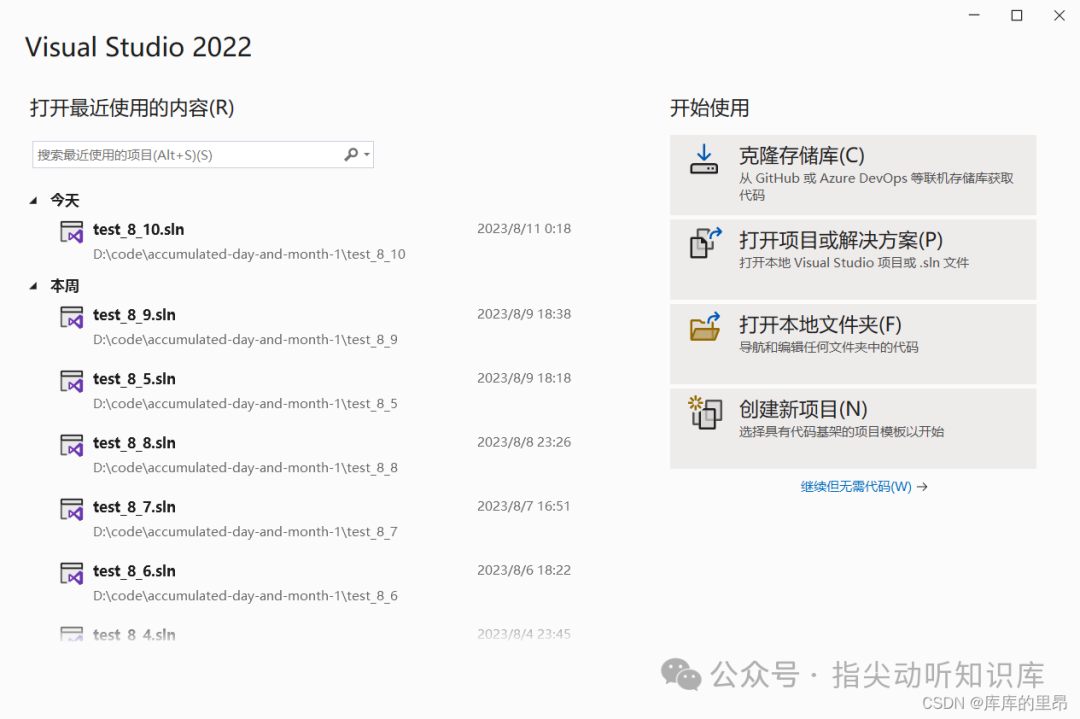Click the test_8_8.sln solution icon
Screen dimensions: 1080x719
[x=72, y=445]
